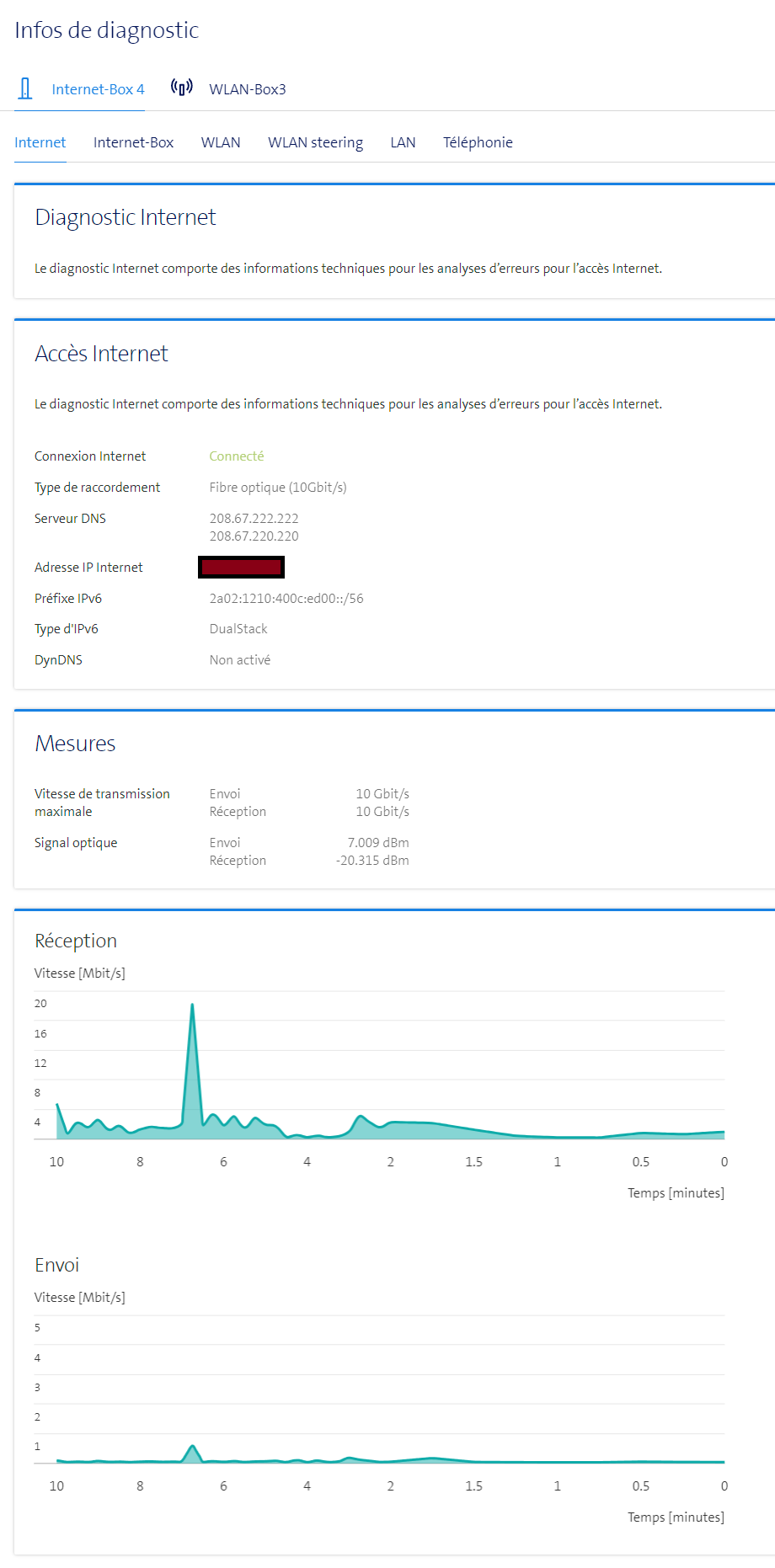This screenshot has width=775, height=1568.
Task: Click the WLAN-Box3 wireless signal icon
Action: point(181,88)
